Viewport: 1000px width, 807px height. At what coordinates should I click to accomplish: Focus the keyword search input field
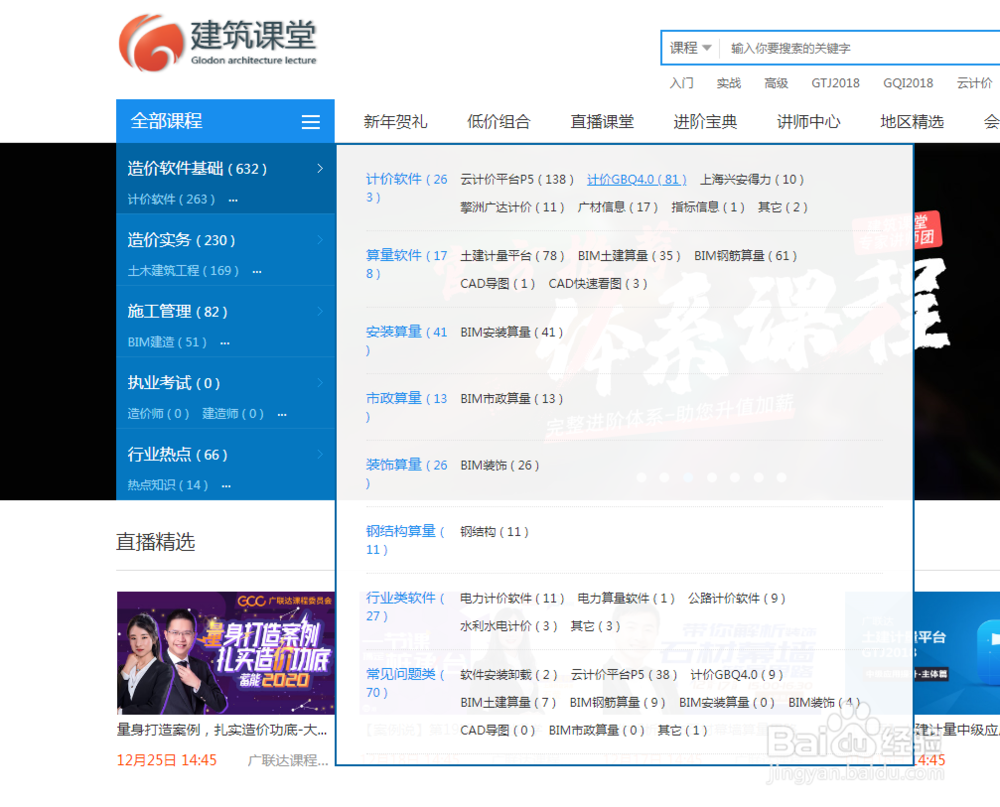pos(861,48)
